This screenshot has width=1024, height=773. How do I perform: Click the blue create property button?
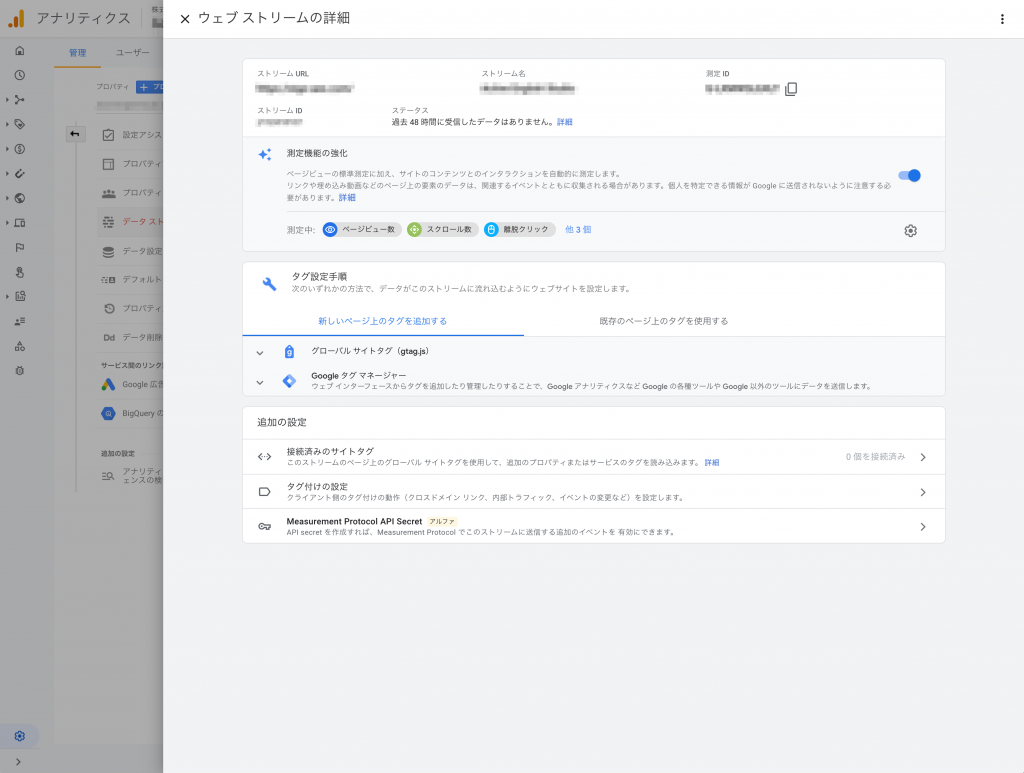(150, 87)
